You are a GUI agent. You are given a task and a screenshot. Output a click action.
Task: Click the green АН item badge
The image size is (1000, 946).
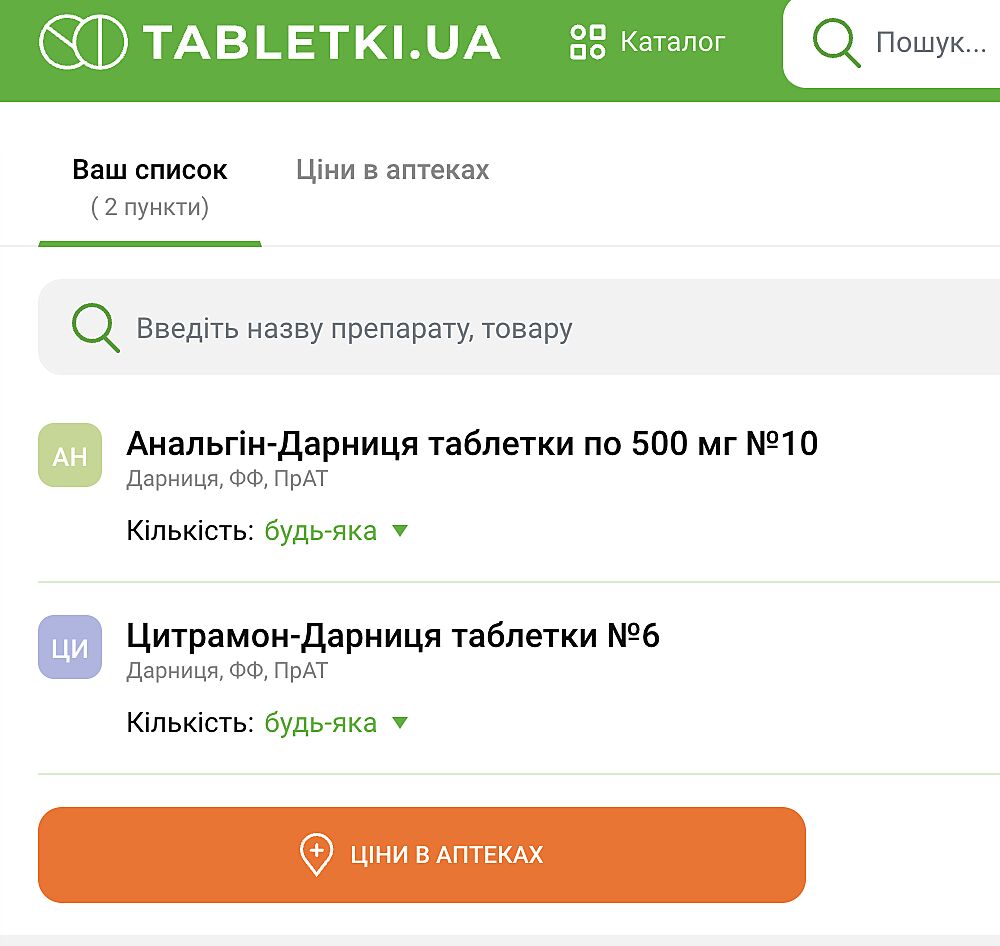pyautogui.click(x=70, y=455)
